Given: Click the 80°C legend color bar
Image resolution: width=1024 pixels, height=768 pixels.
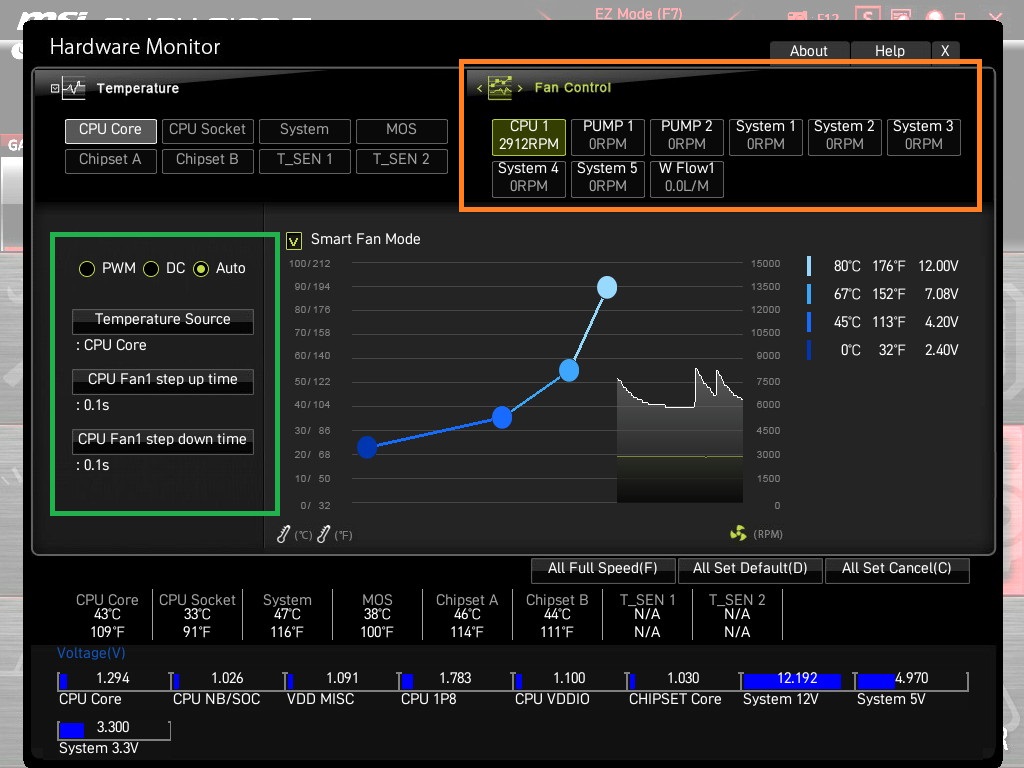Looking at the screenshot, I should [x=809, y=266].
